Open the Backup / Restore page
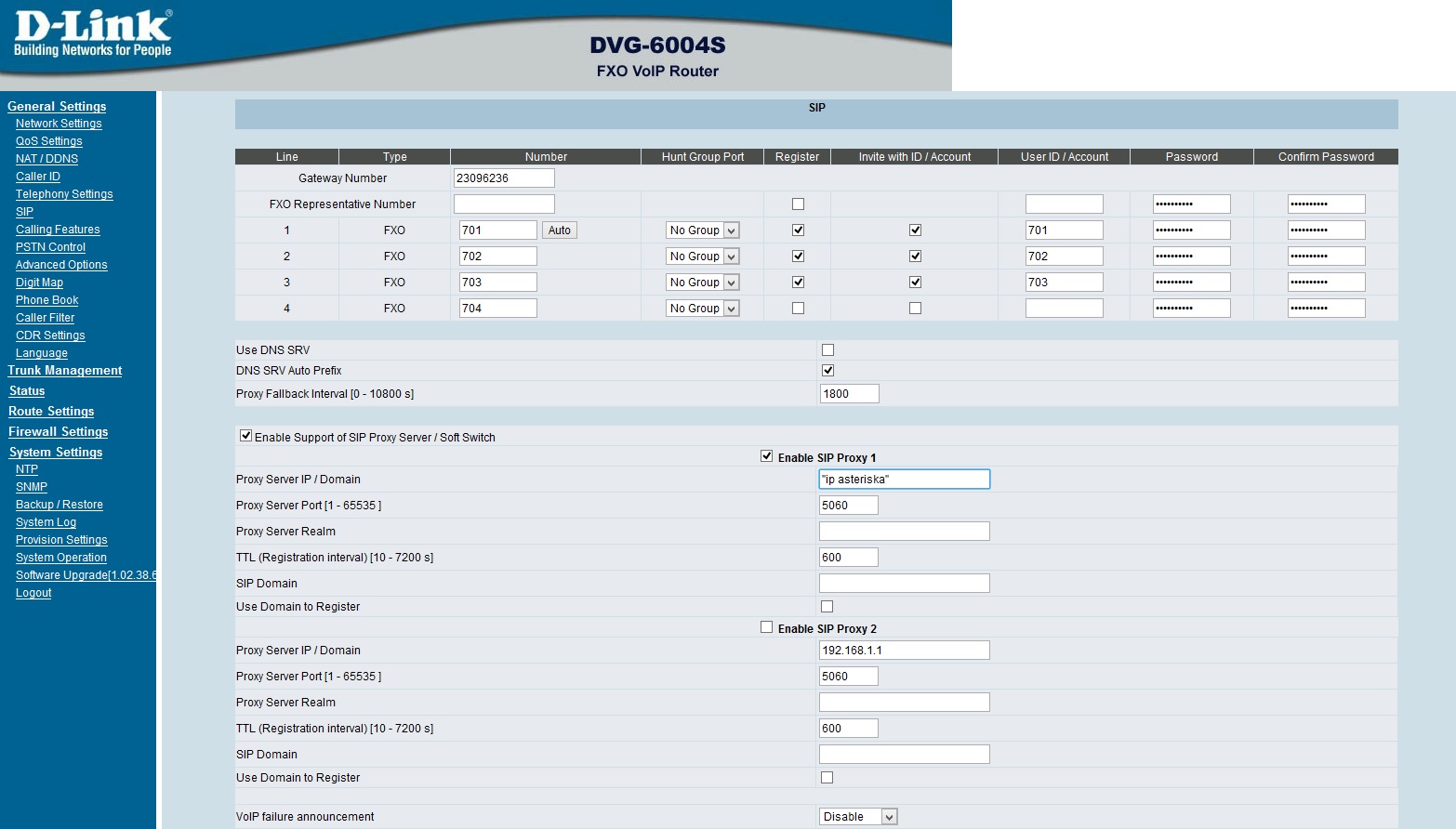Viewport: 1456px width, 829px height. click(x=59, y=505)
